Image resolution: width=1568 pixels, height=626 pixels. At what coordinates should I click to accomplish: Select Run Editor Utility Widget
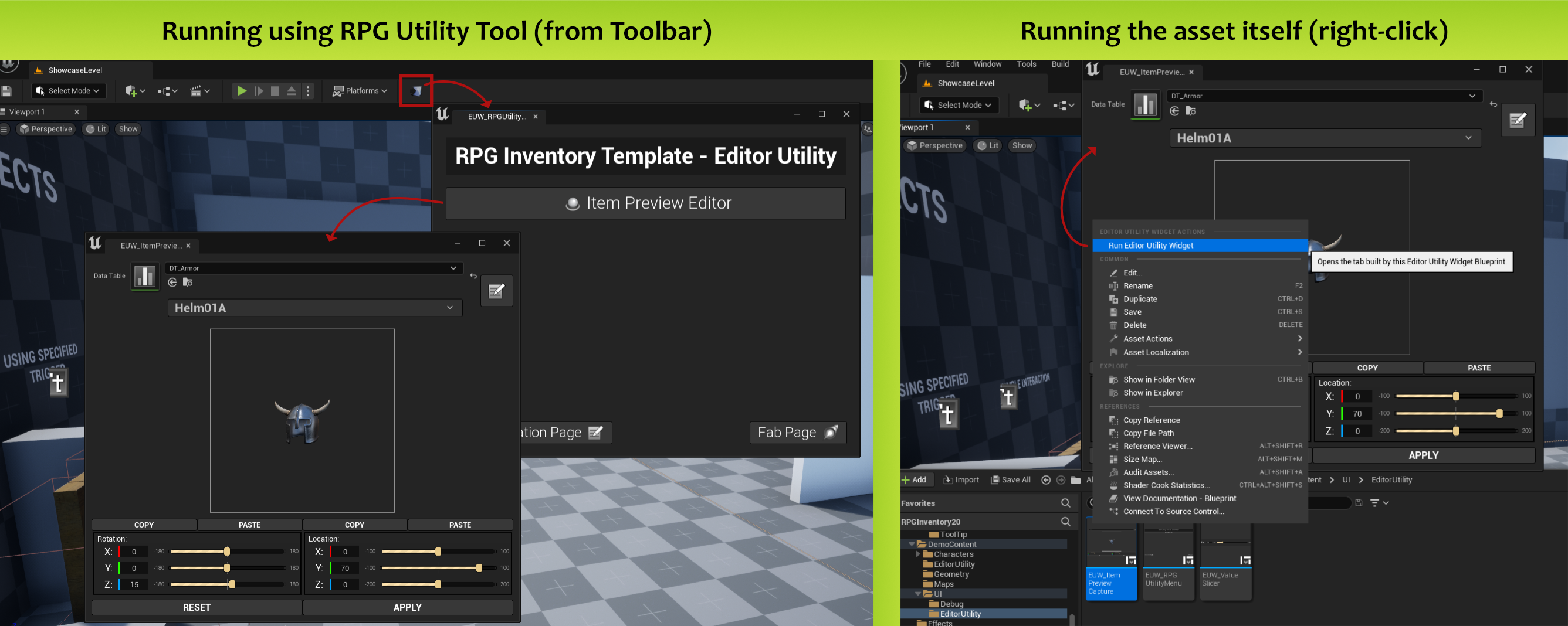(x=1150, y=246)
